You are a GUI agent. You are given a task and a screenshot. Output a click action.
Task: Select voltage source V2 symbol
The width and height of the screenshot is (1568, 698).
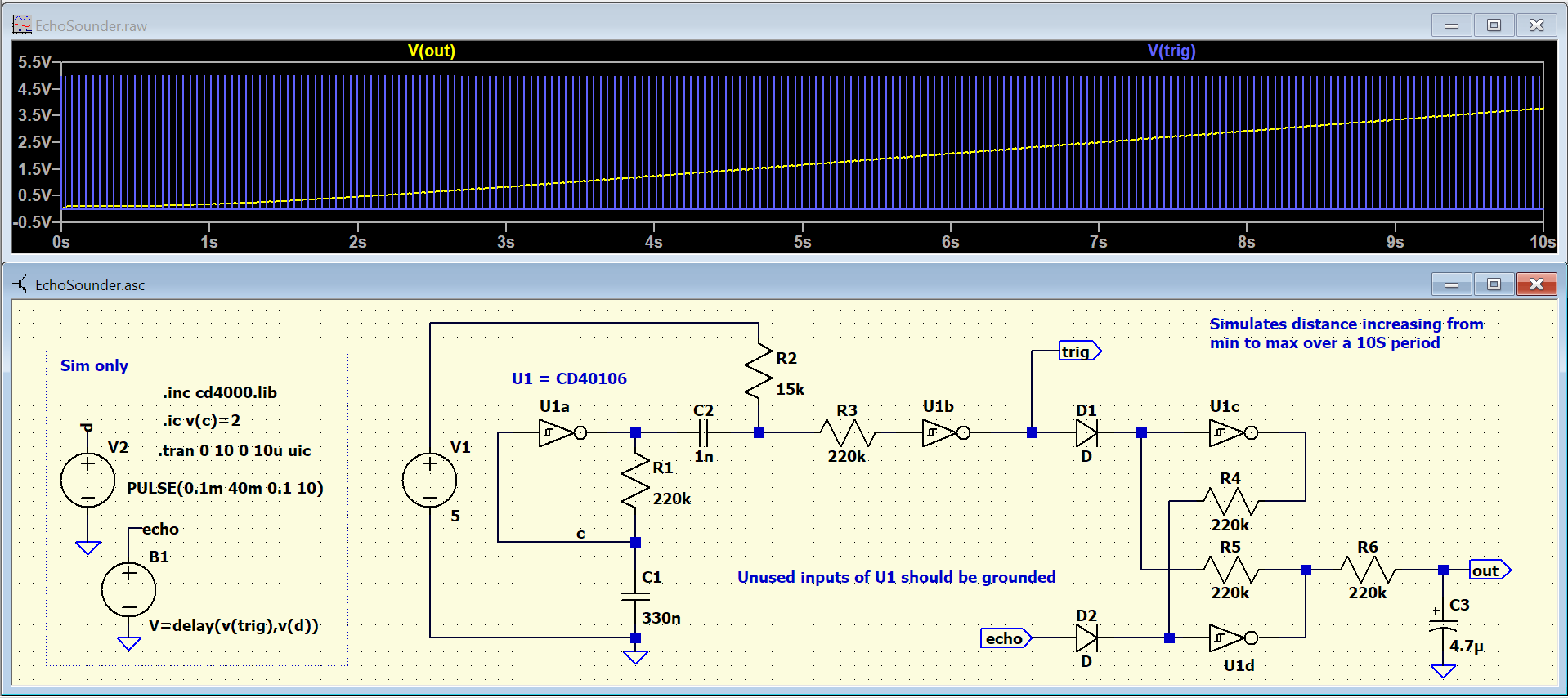pos(87,481)
